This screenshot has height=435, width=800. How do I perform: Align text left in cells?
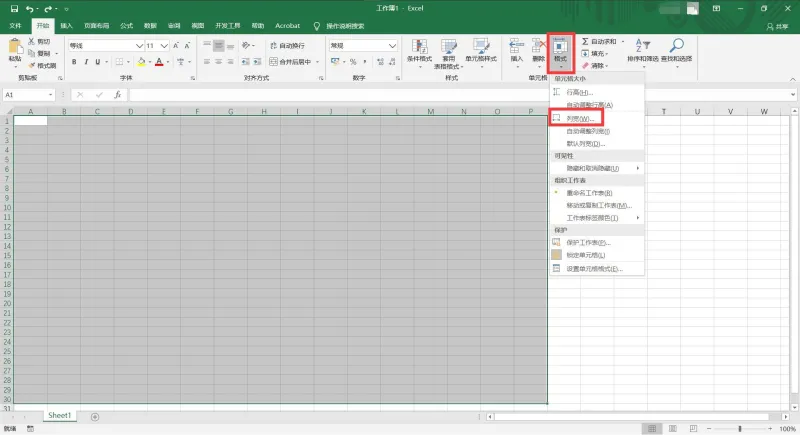pos(207,62)
